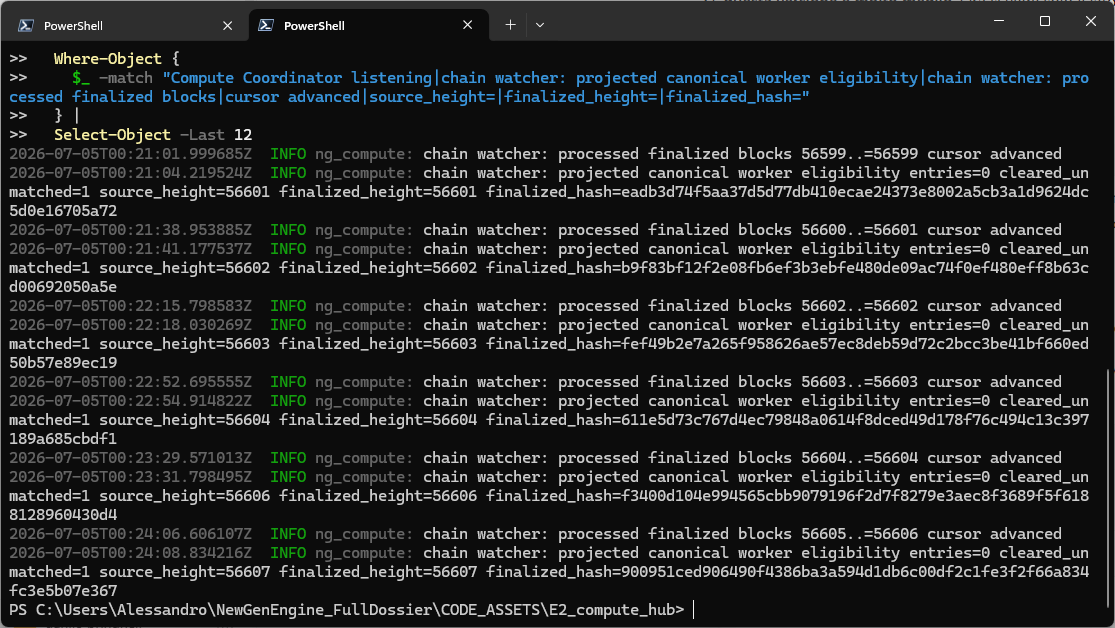Image resolution: width=1115 pixels, height=628 pixels.
Task: Select the second PowerShell tab
Action: coord(368,26)
